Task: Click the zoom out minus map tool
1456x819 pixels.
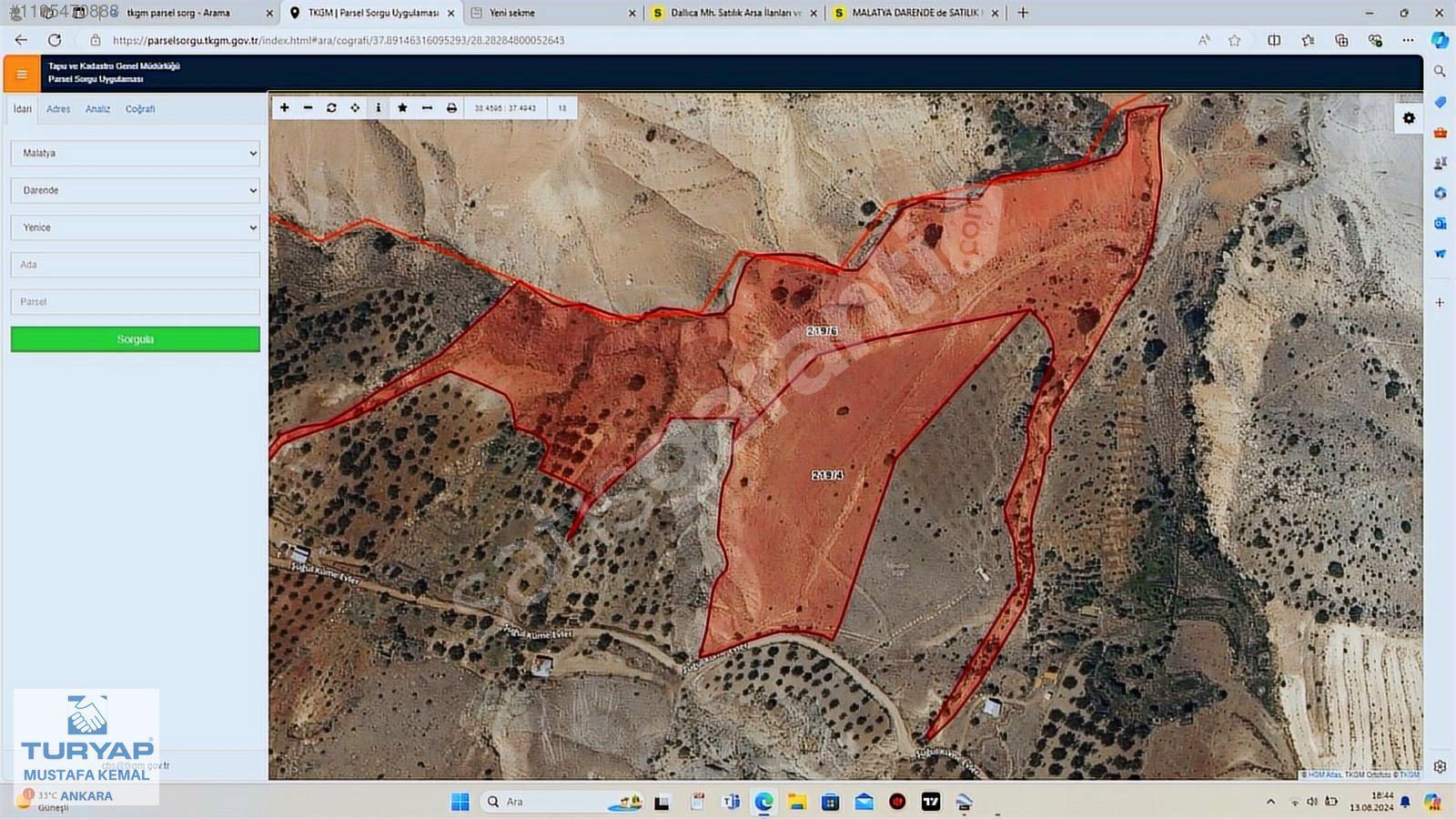Action: click(308, 107)
